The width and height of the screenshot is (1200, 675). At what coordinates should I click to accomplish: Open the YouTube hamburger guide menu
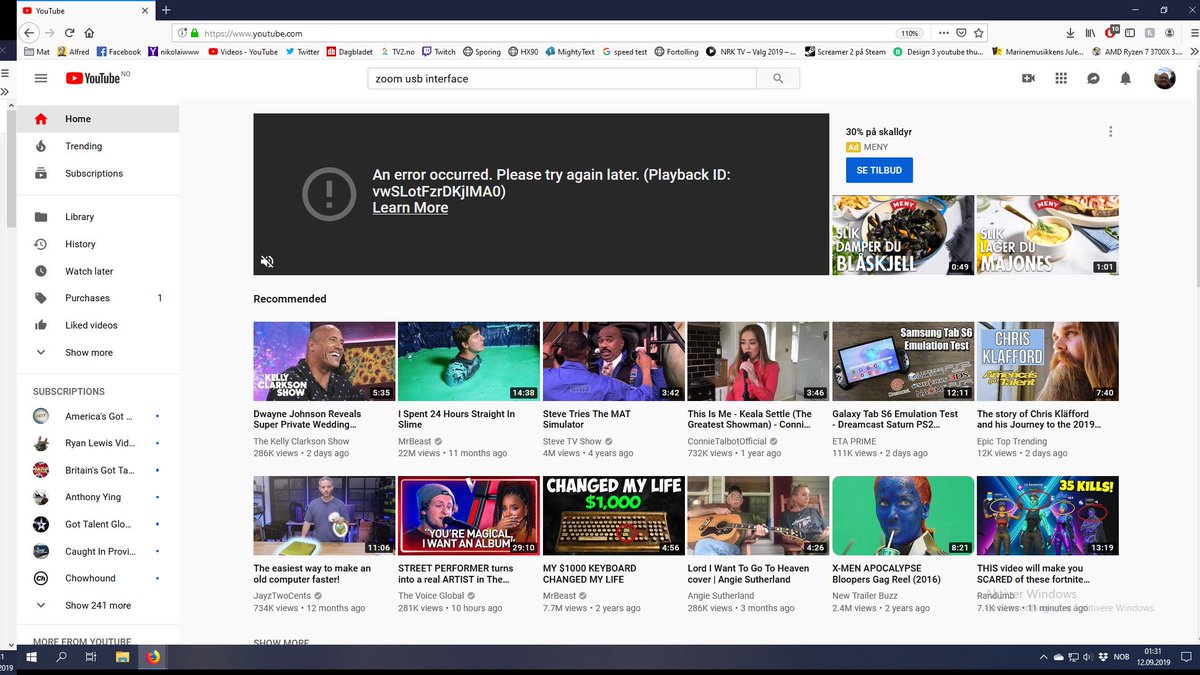[x=40, y=78]
